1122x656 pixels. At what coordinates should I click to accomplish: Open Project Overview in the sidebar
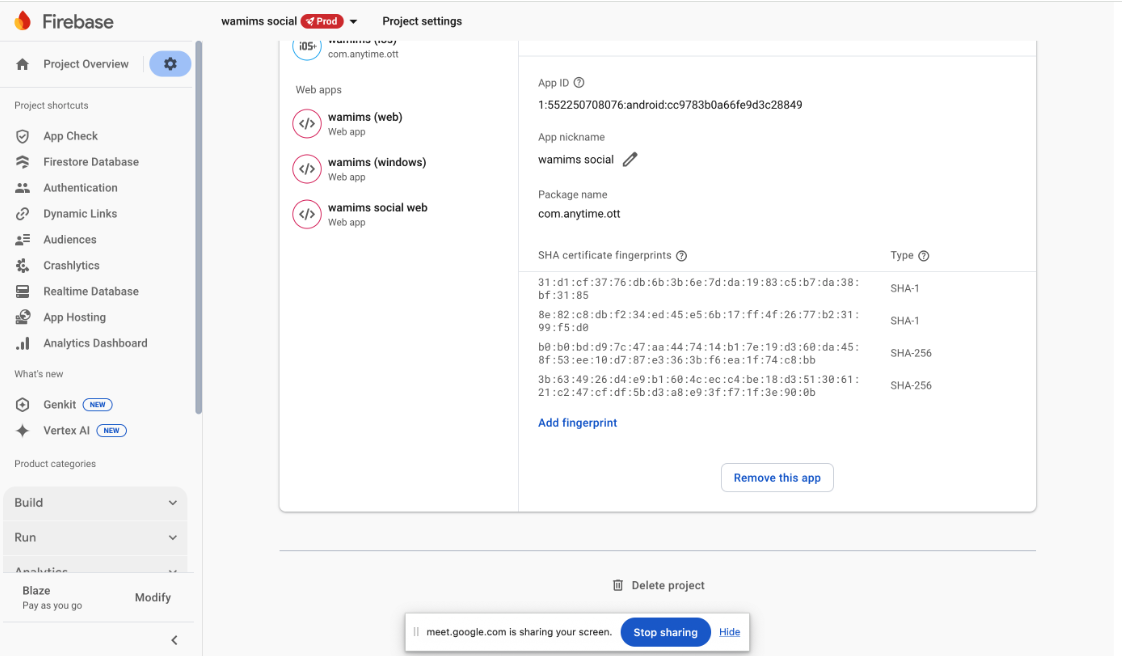[x=86, y=64]
